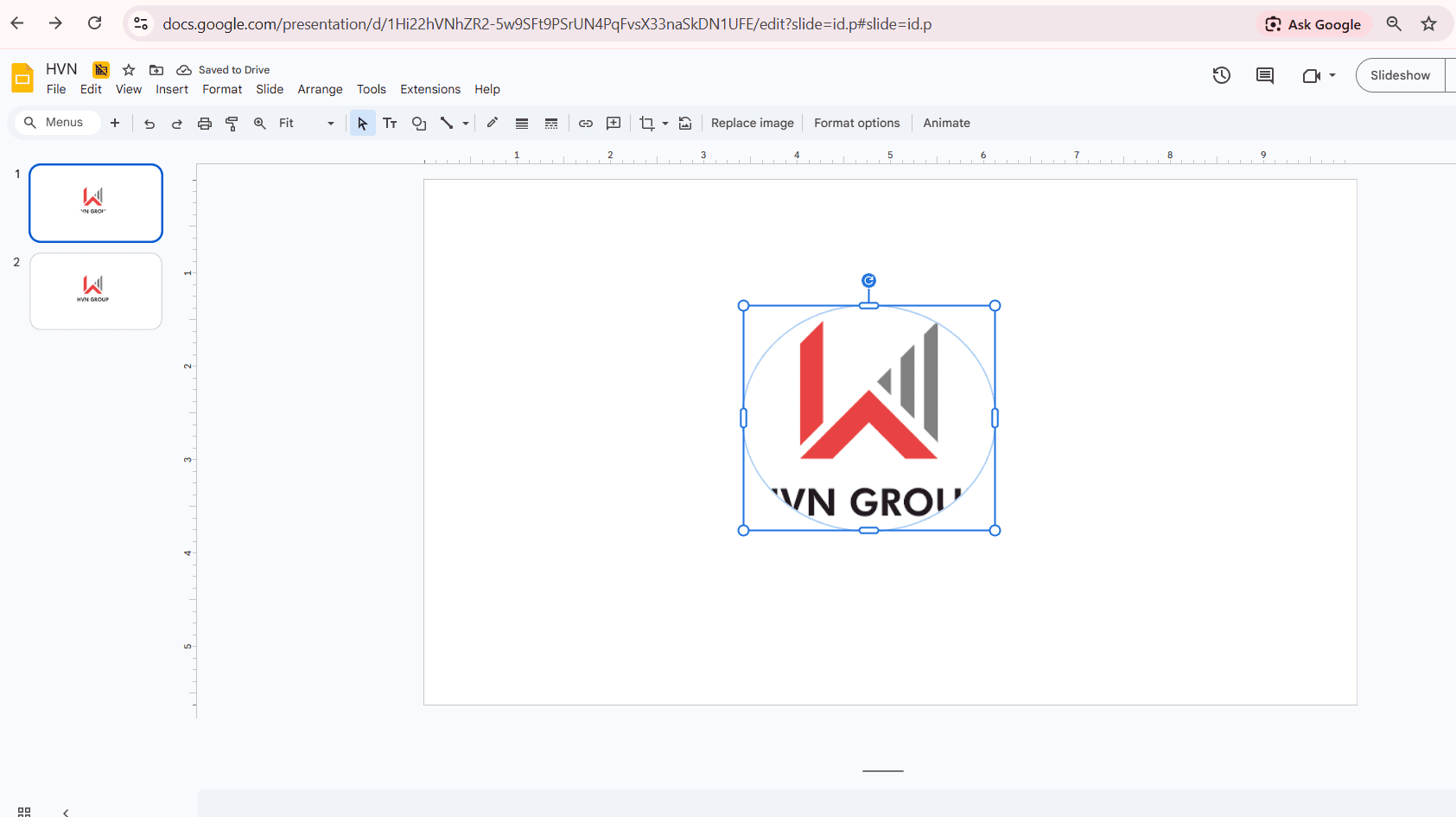Open the comments panel icon
The image size is (1456, 817).
point(1265,75)
